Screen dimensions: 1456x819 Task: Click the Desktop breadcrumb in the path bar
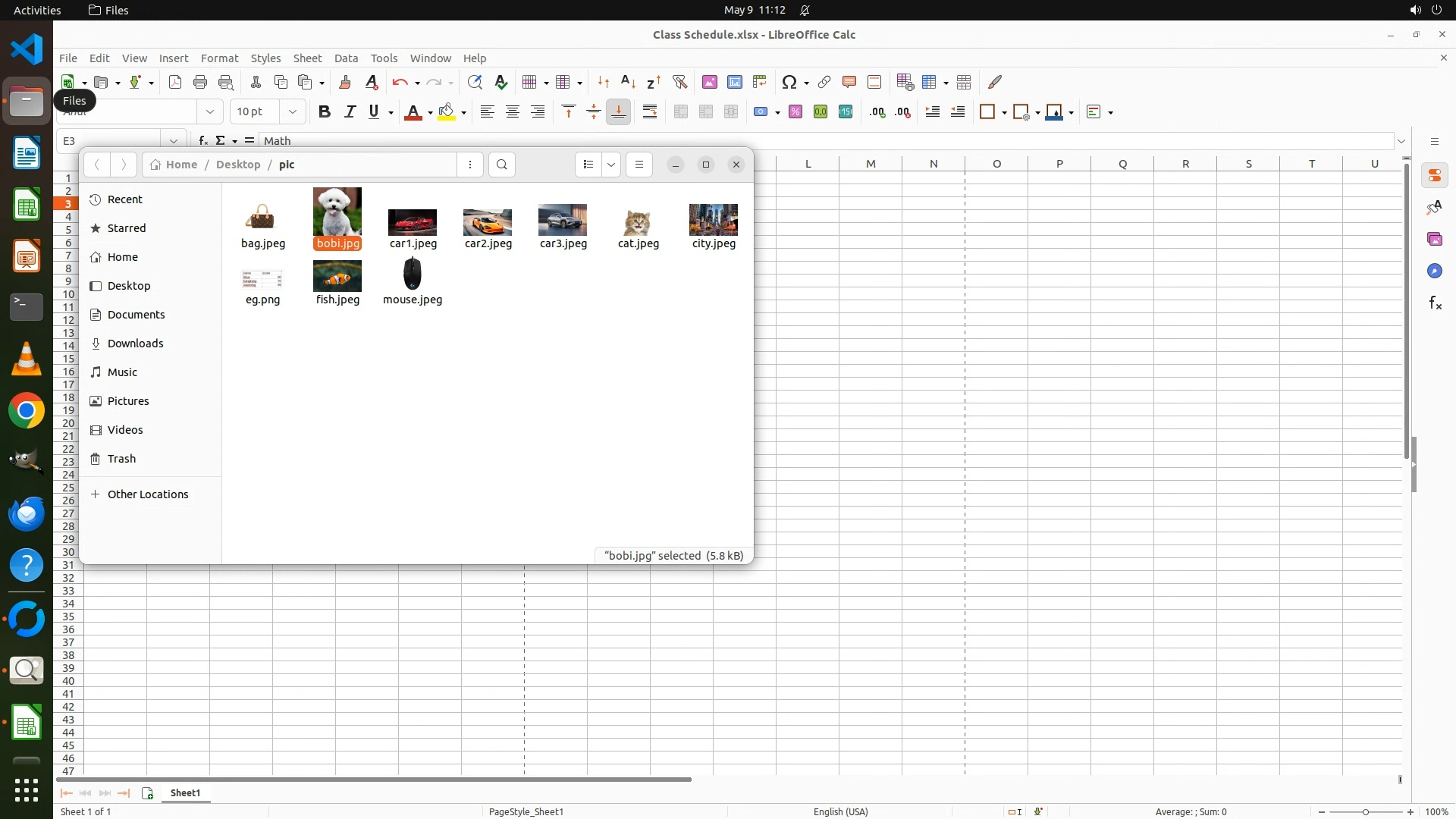point(238,165)
